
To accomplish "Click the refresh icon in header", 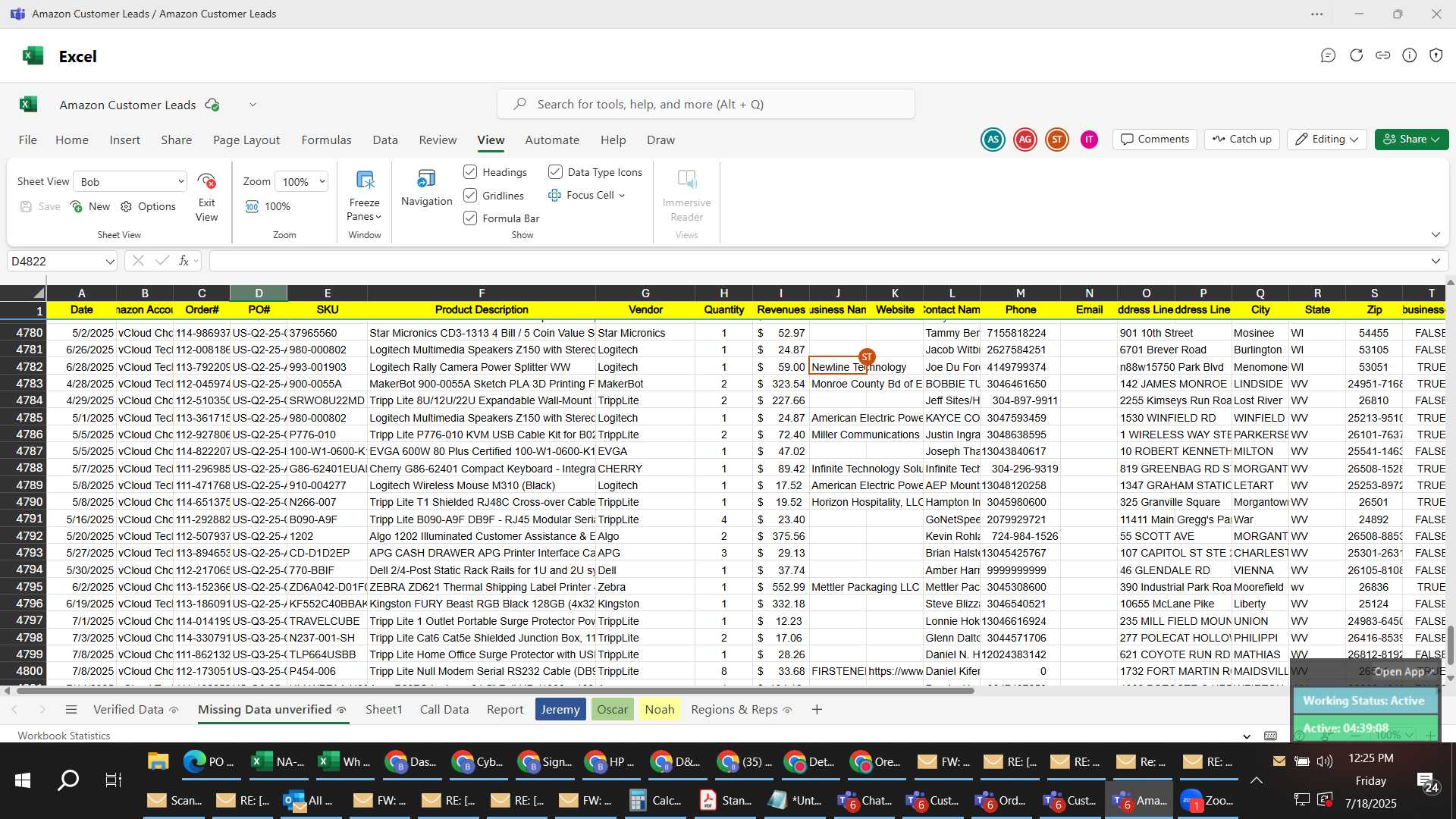I will 1356,55.
